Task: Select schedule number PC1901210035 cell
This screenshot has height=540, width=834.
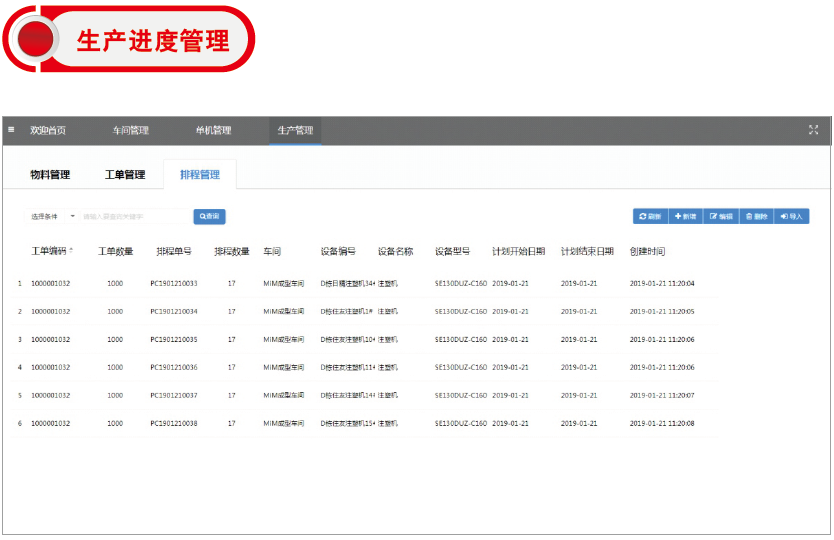Action: click(174, 339)
